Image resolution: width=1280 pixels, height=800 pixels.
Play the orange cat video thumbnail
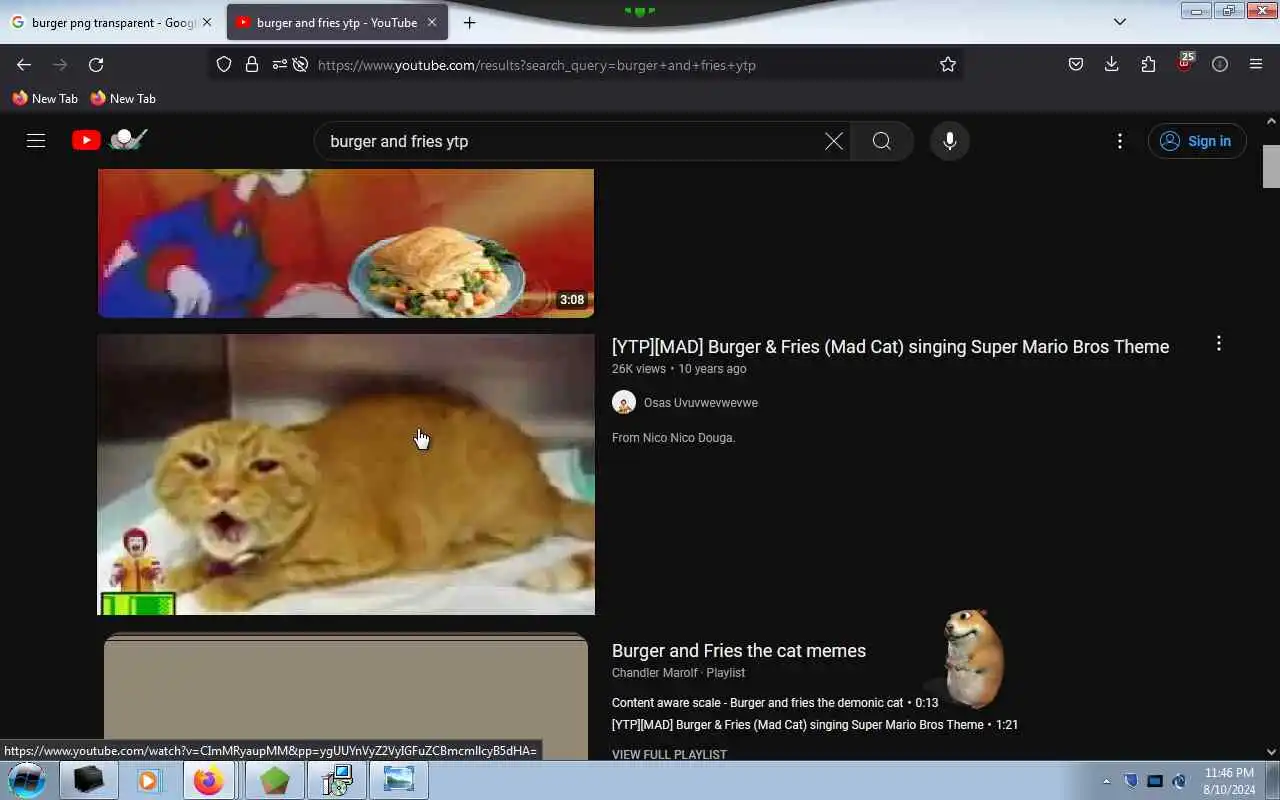pos(346,474)
